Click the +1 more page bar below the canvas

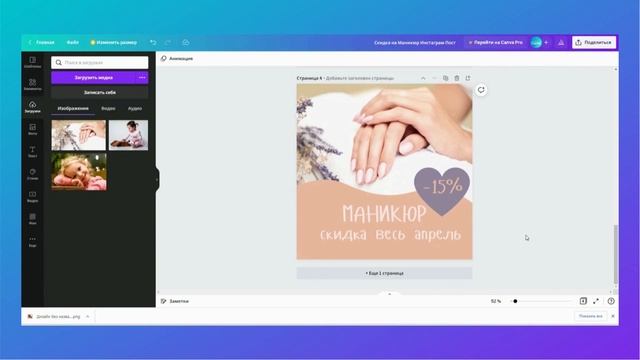[384, 273]
